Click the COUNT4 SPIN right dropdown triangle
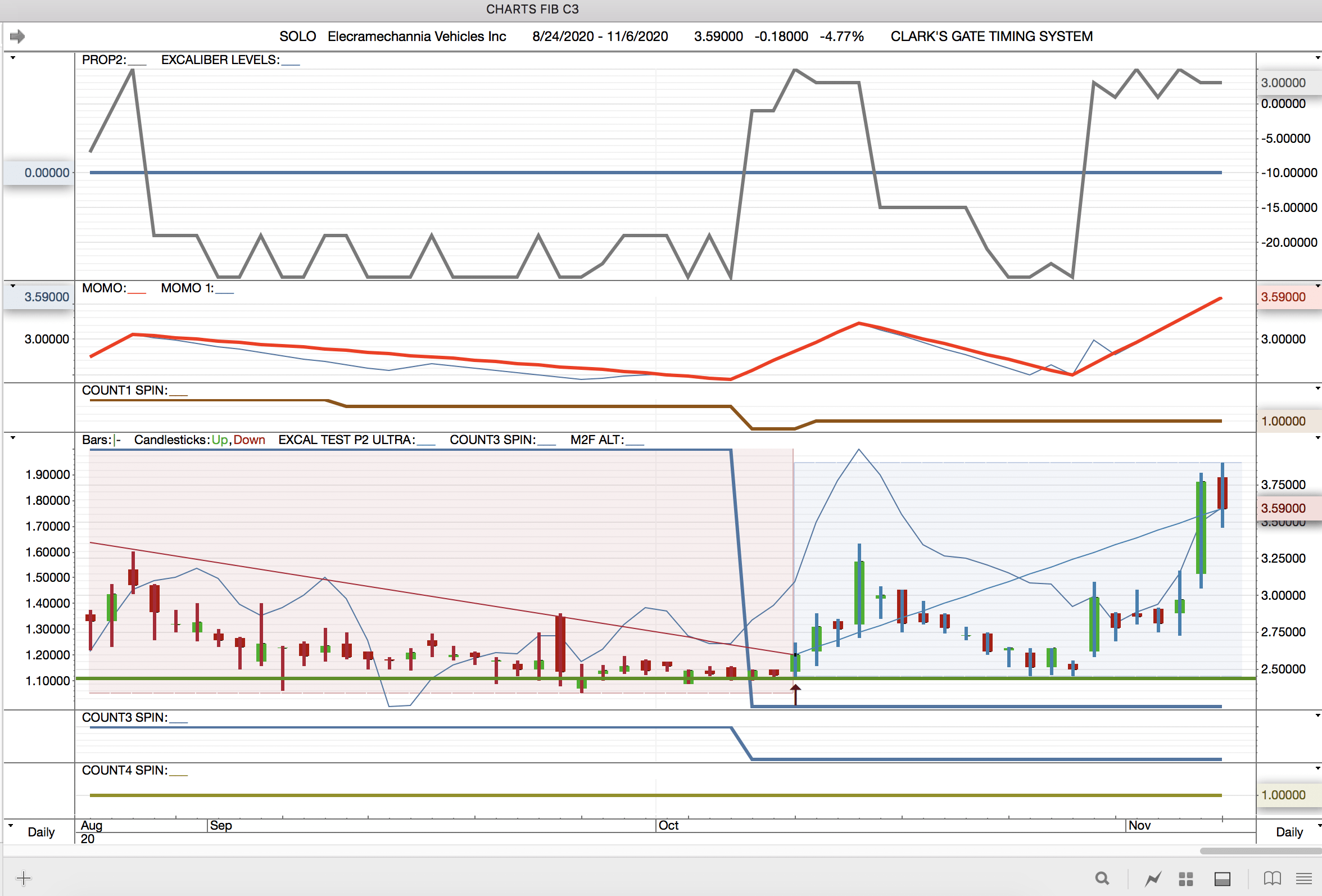Viewport: 1322px width, 896px height. [1318, 768]
